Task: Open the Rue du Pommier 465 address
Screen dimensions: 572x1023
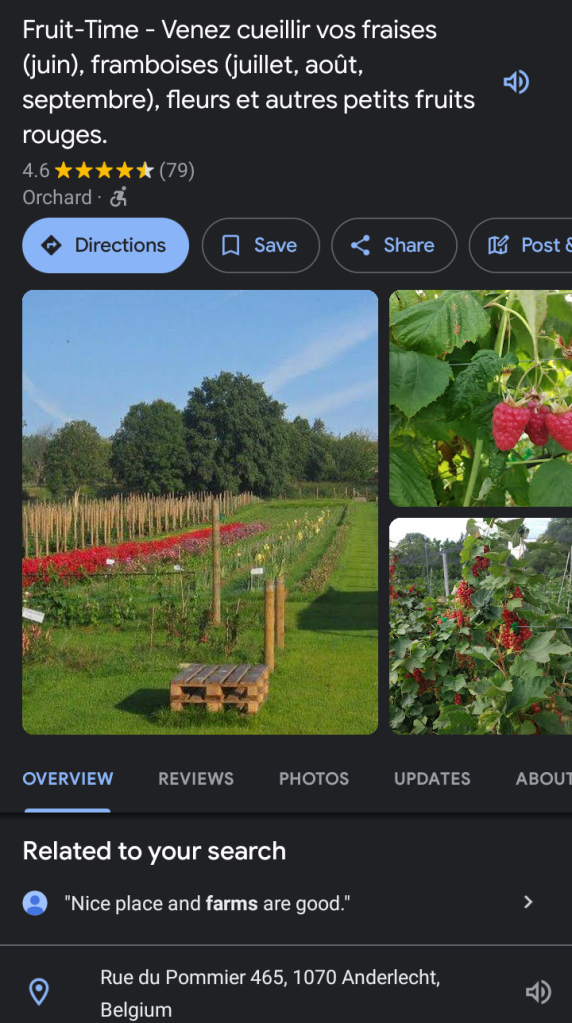Action: click(270, 993)
